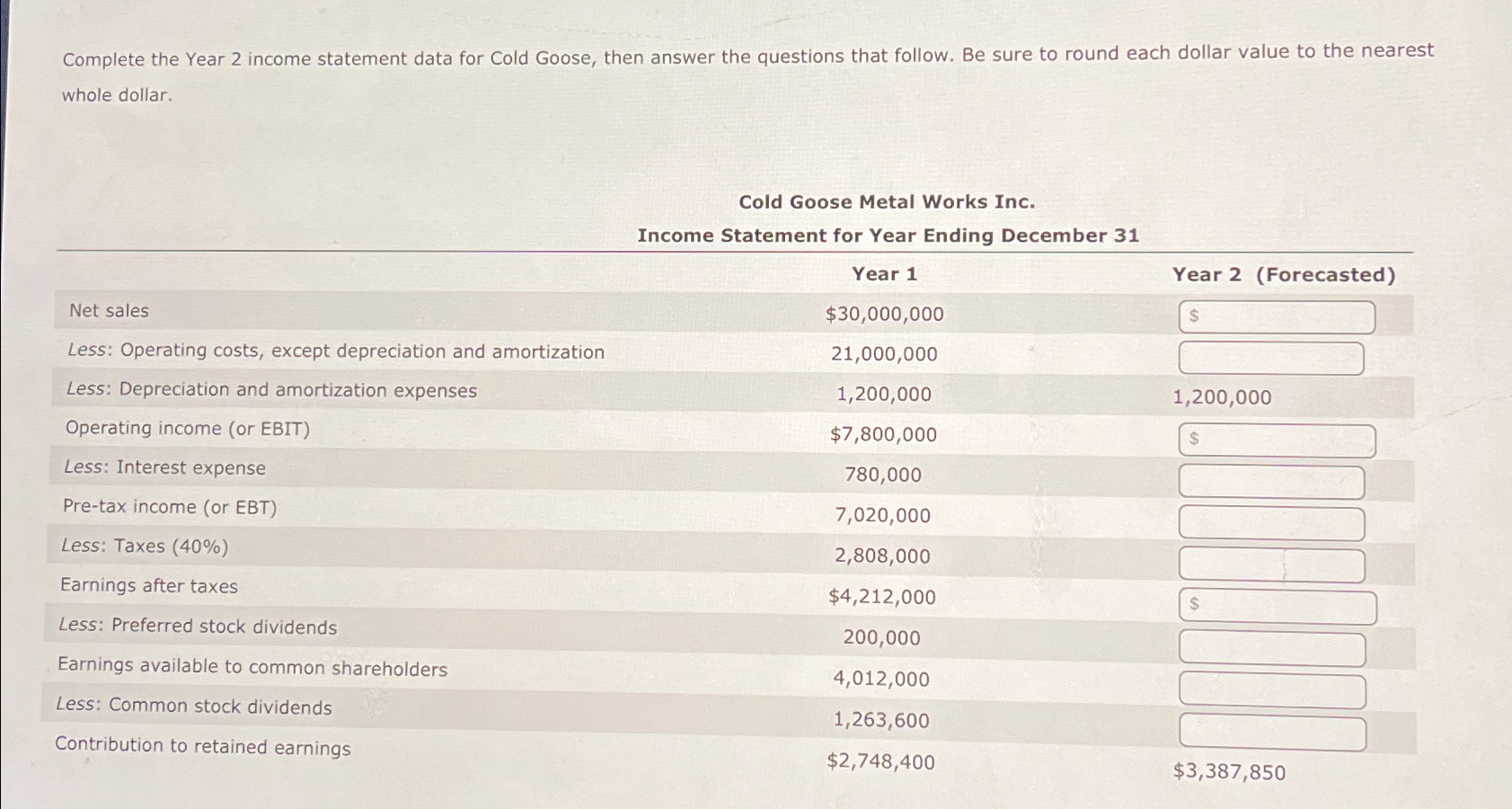The height and width of the screenshot is (809, 1512).
Task: Select the Year 1 Net sales value $30,000,000
Action: point(883,314)
